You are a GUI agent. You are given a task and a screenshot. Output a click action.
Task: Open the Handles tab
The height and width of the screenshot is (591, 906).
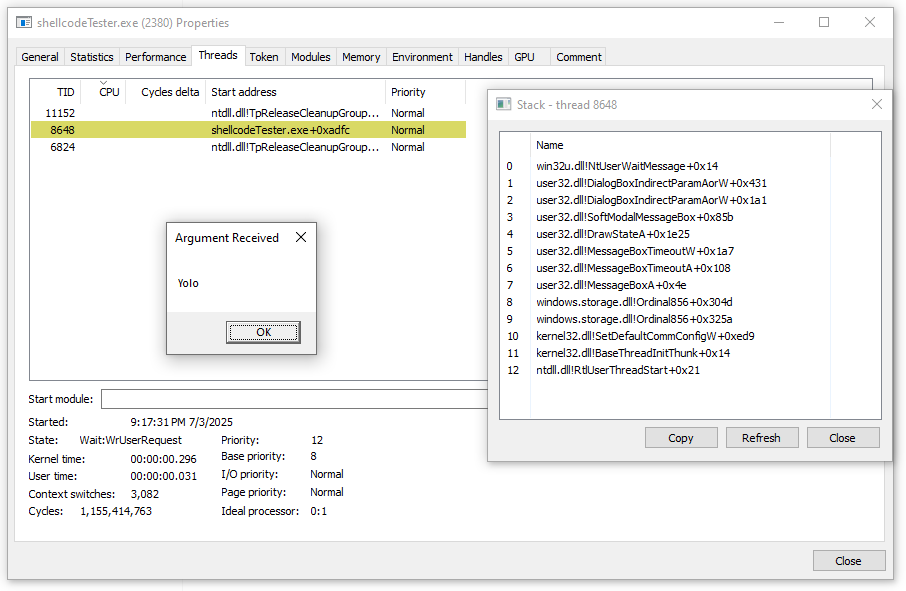pos(483,57)
